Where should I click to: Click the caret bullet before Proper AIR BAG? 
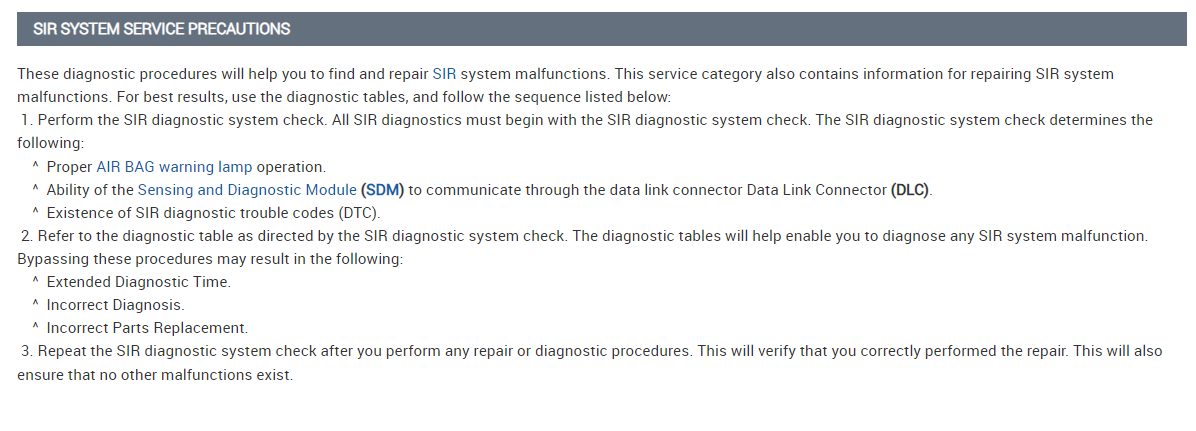[36, 167]
